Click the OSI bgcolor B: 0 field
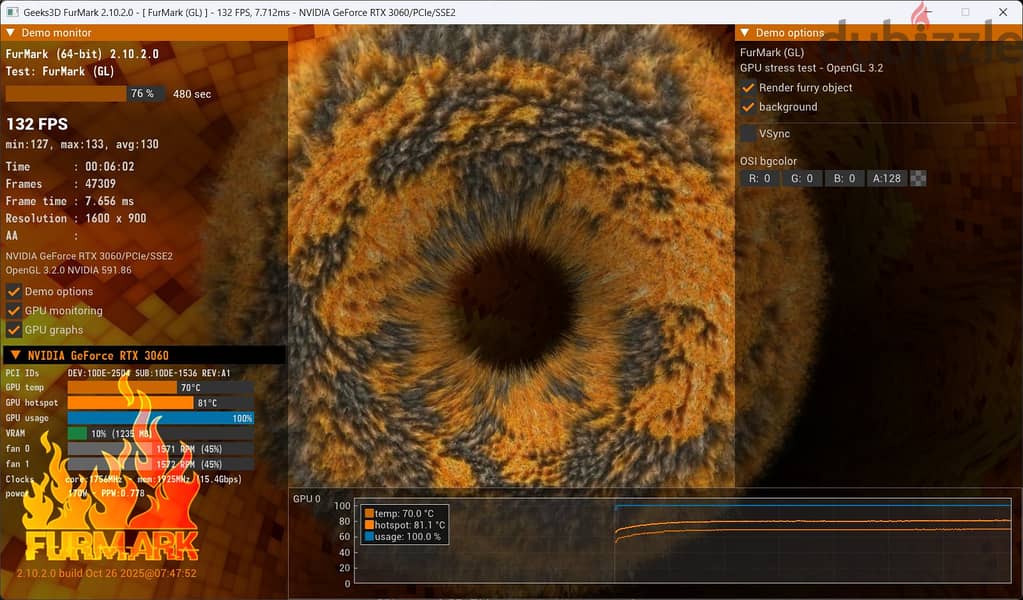Viewport: 1023px width, 600px height. (844, 178)
